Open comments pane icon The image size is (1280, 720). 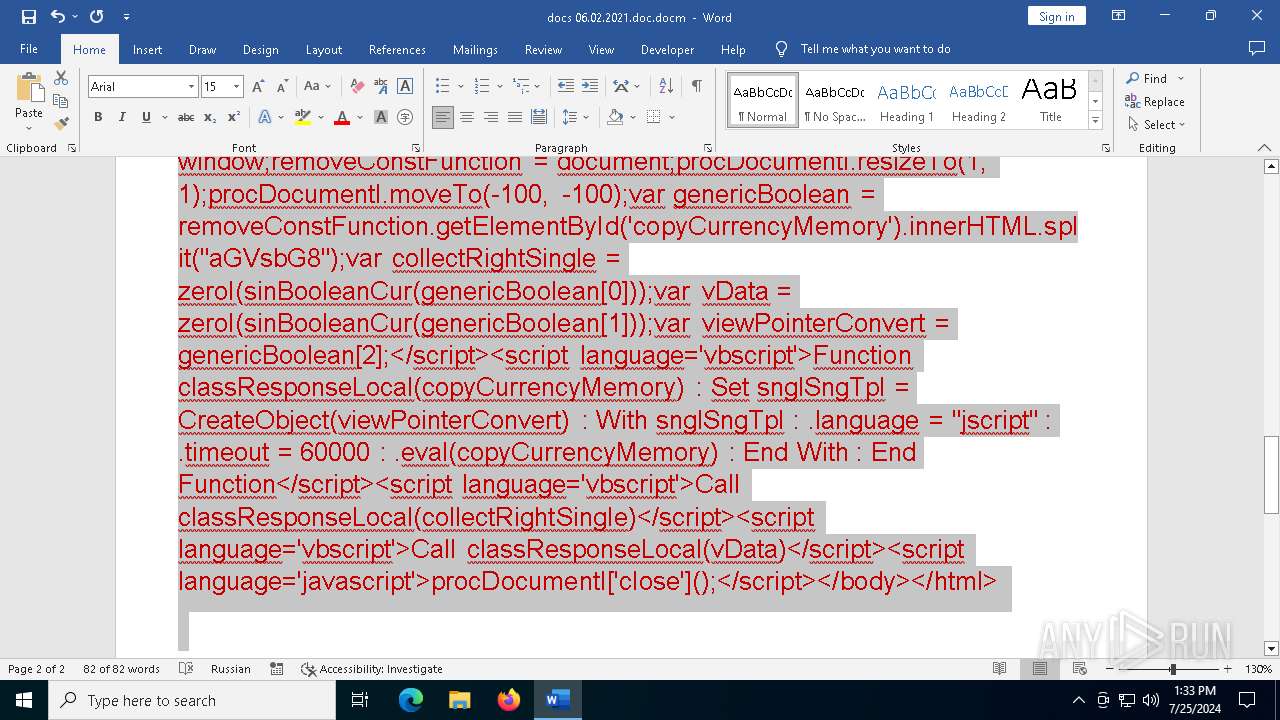[1257, 49]
